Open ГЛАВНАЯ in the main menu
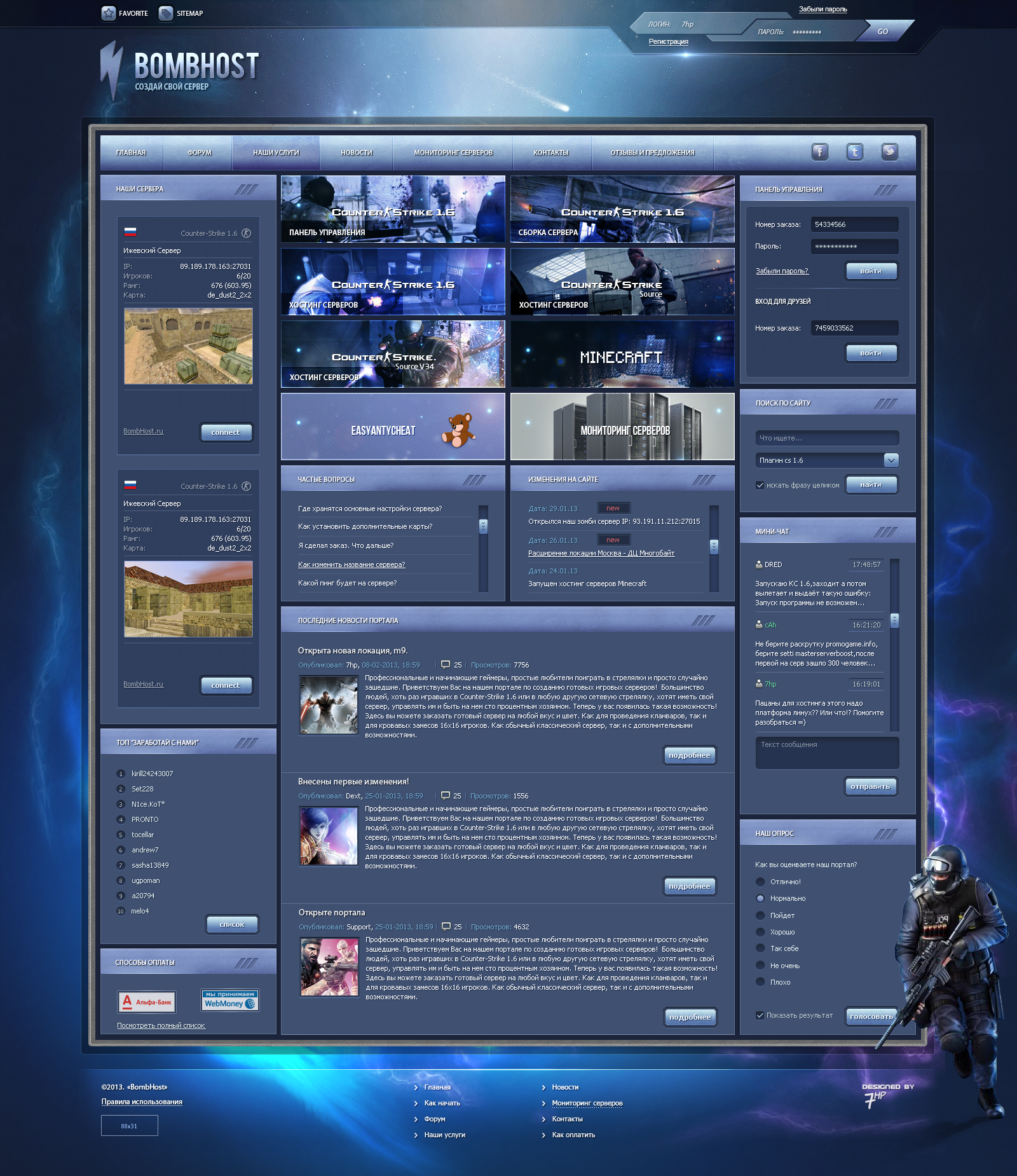This screenshot has width=1017, height=1176. (131, 153)
